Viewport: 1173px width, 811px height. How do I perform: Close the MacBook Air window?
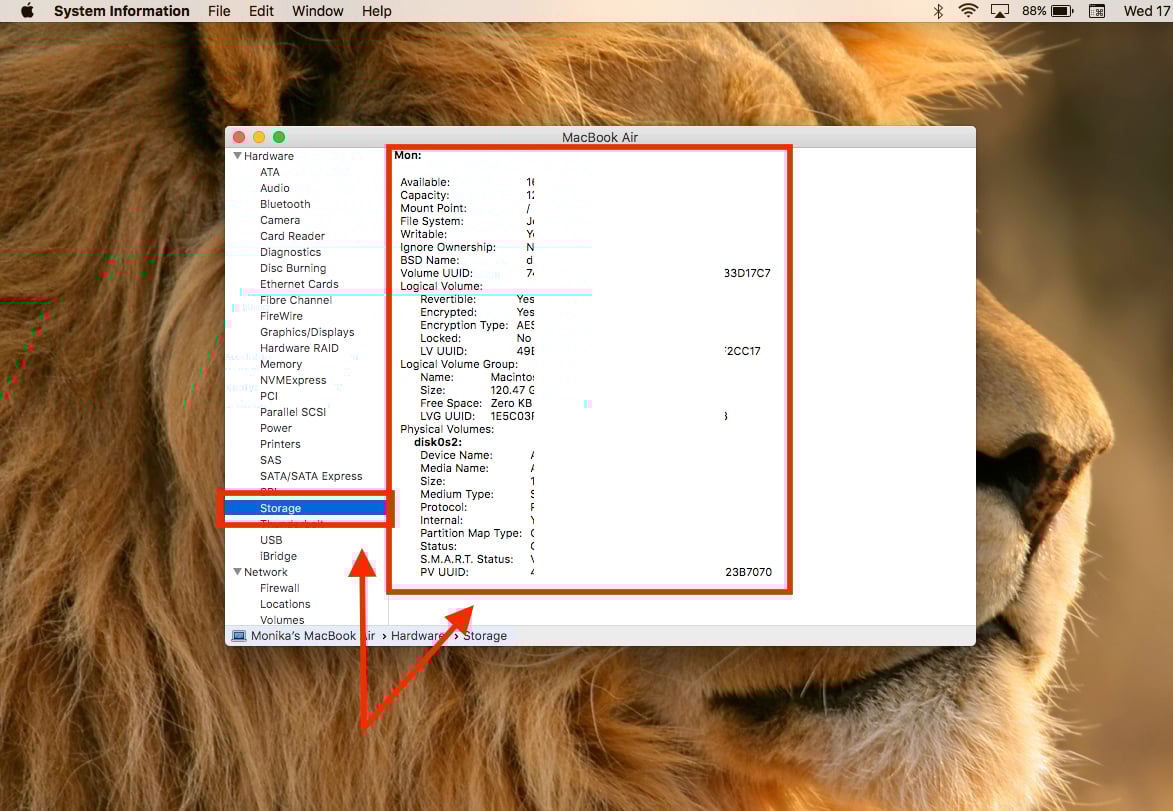point(239,137)
